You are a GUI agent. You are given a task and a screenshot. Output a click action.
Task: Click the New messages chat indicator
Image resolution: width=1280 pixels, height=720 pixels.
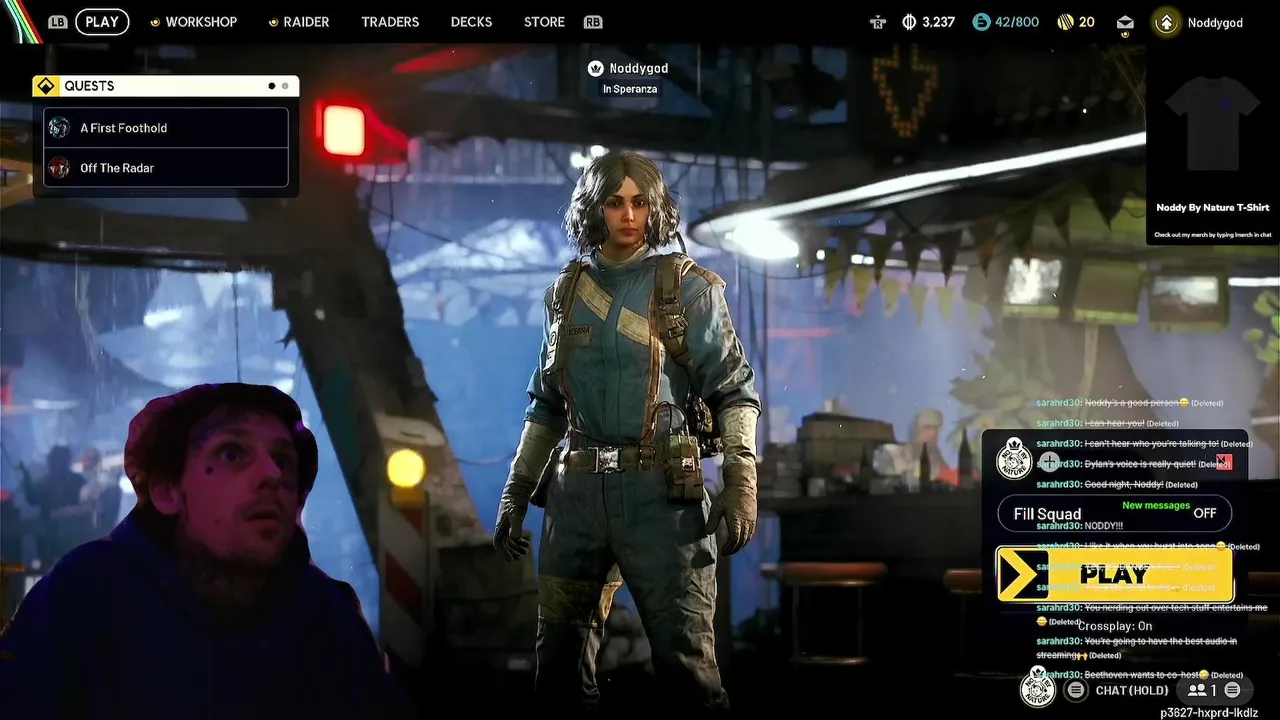(1156, 506)
